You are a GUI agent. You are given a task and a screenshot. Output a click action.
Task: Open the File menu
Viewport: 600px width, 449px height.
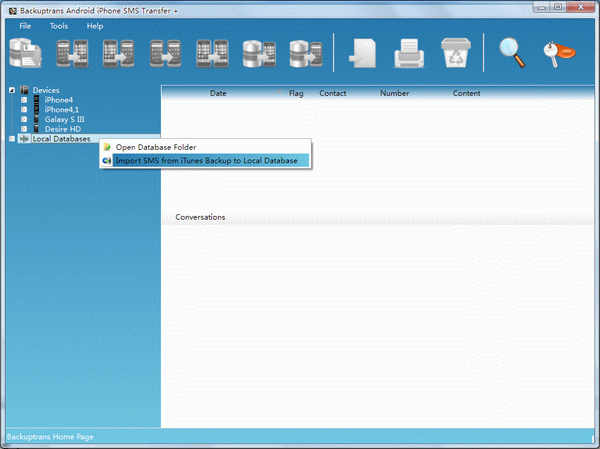tap(25, 26)
